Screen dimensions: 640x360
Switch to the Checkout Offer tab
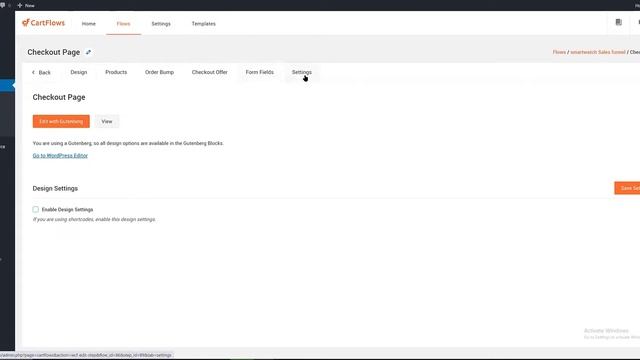[x=209, y=72]
